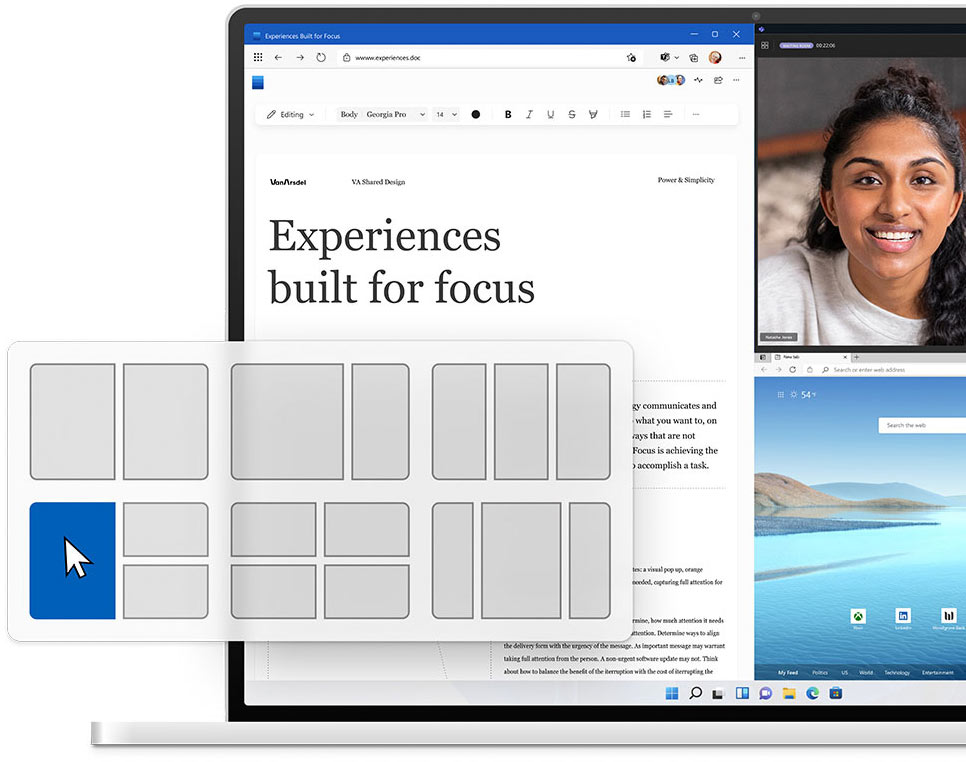Click the Search the web box
The width and height of the screenshot is (966, 762).
click(920, 426)
